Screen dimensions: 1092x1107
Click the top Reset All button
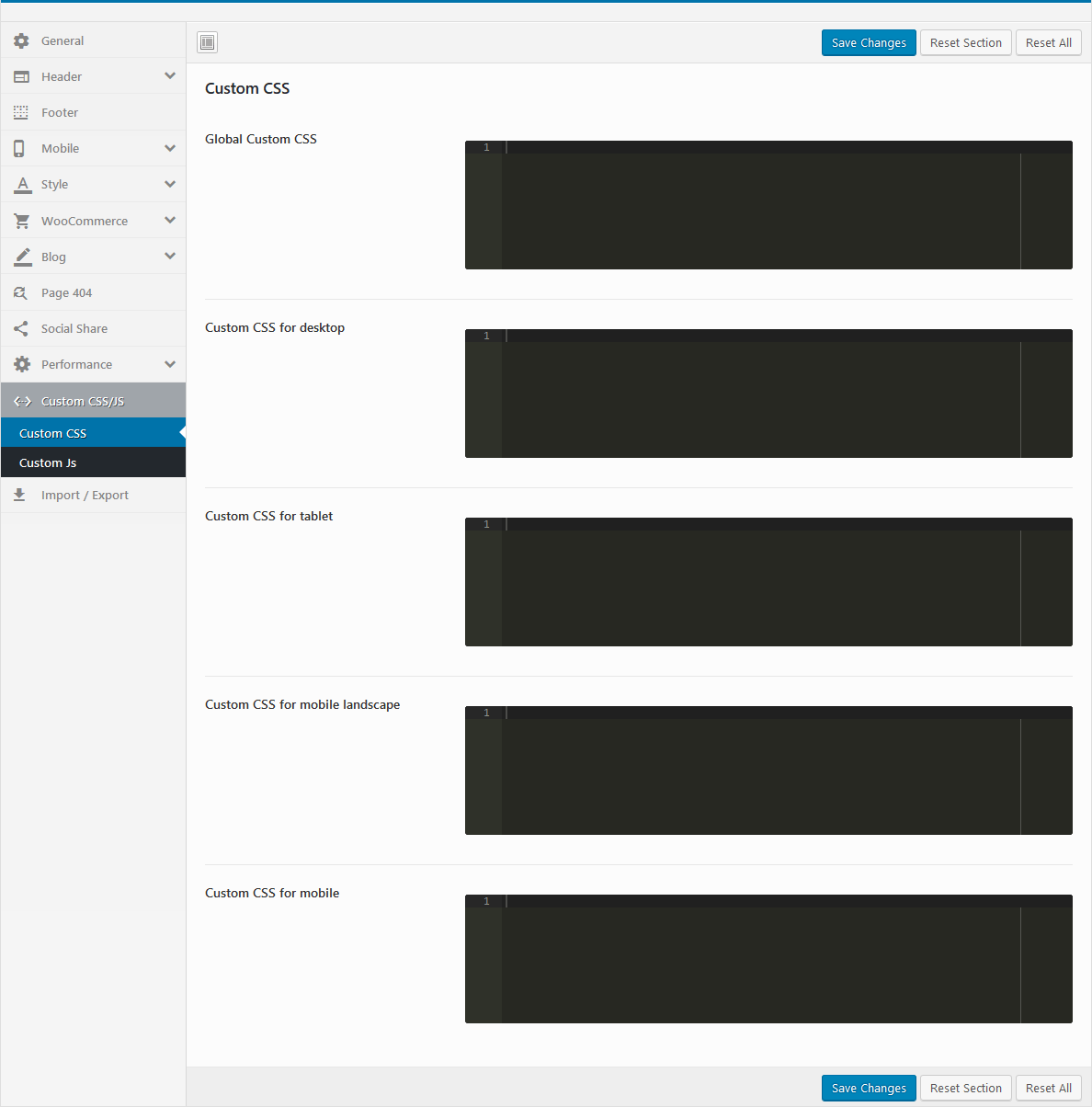[1049, 42]
